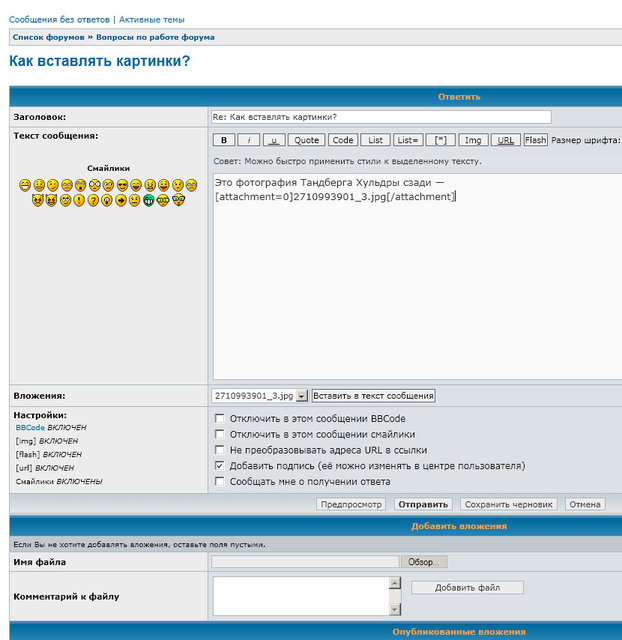
Task: Insert the arrow smiley
Action: pos(121,200)
